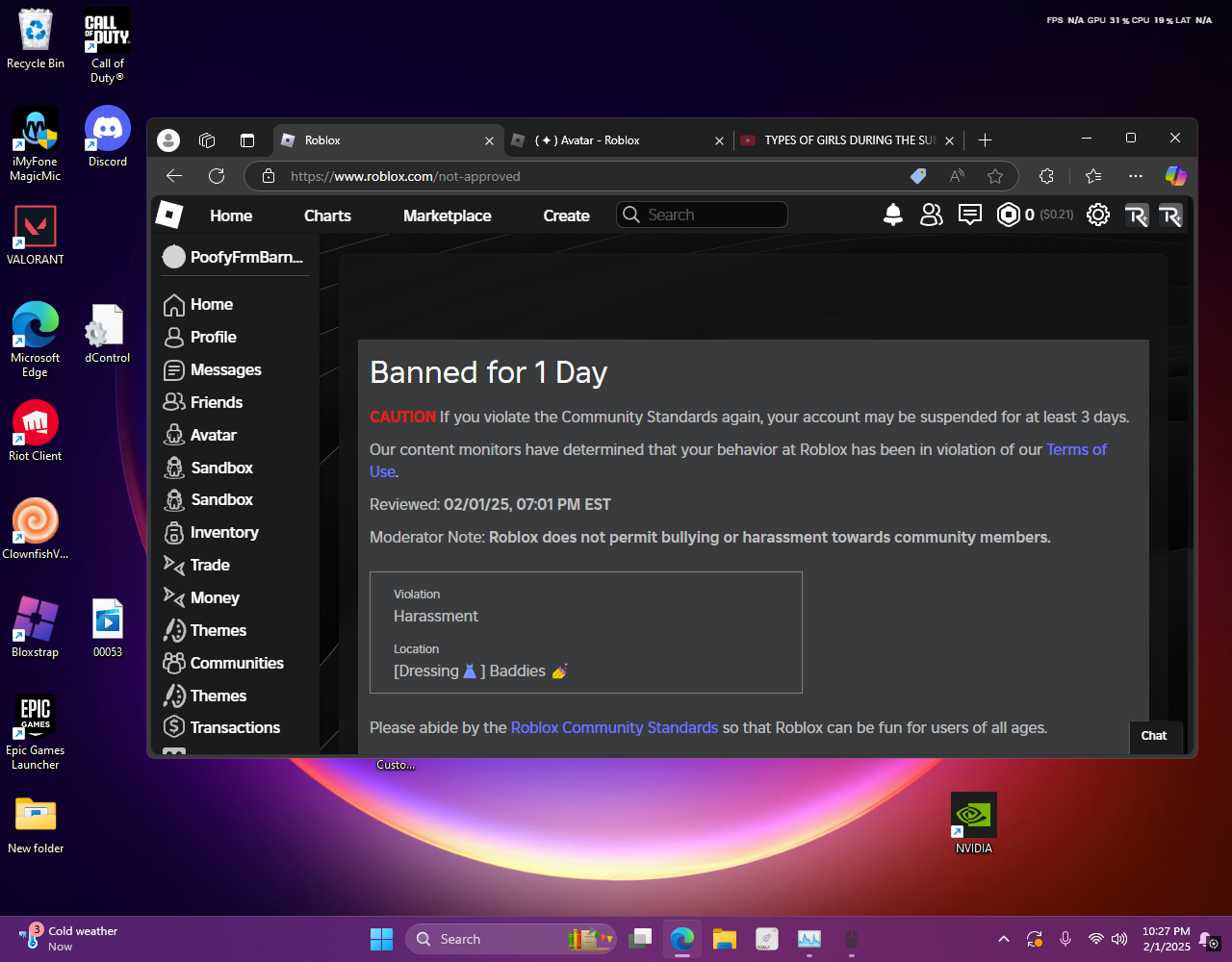
Task: Open the Windows Start menu
Action: click(381, 939)
